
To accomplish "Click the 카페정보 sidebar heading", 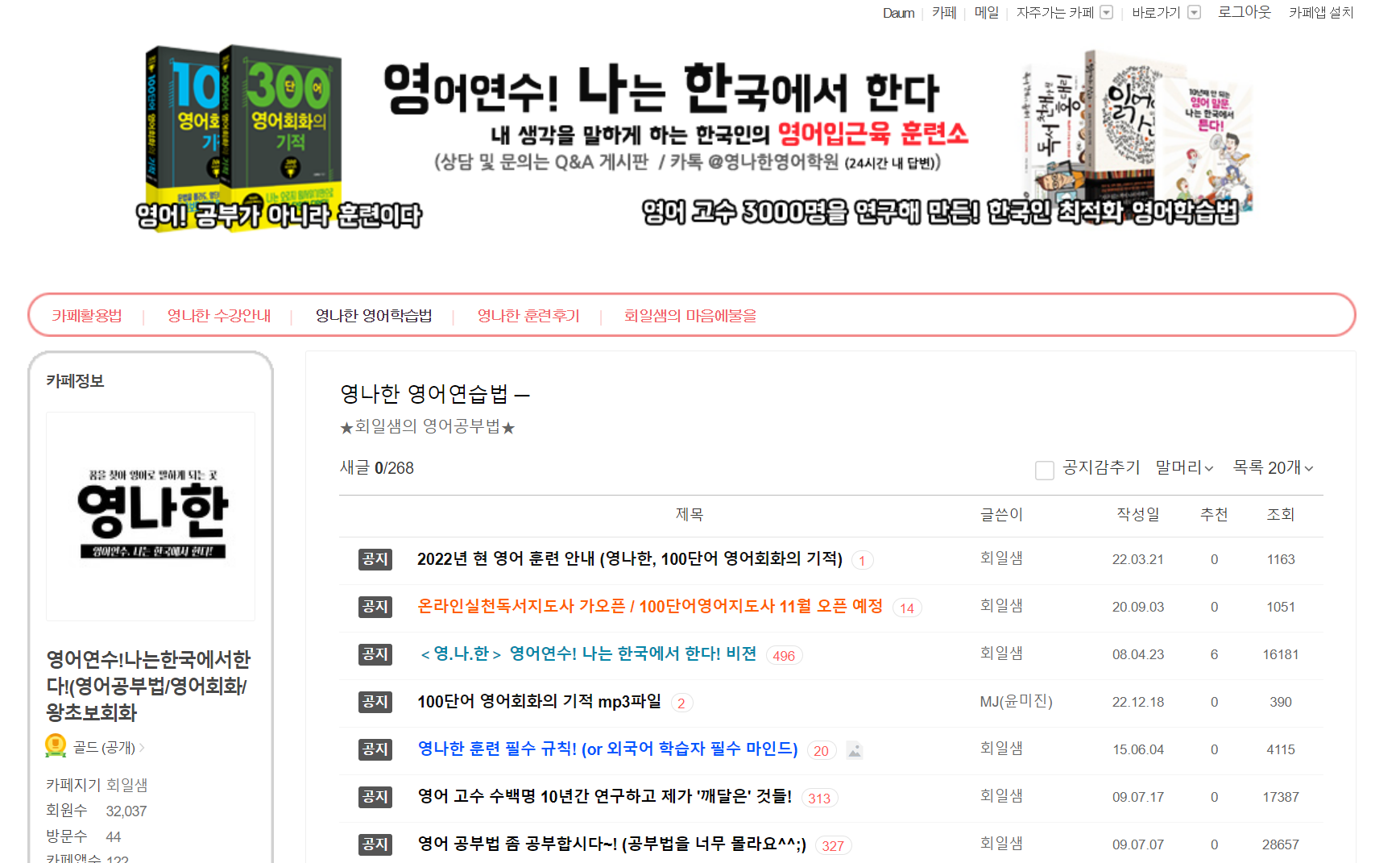I will [75, 381].
